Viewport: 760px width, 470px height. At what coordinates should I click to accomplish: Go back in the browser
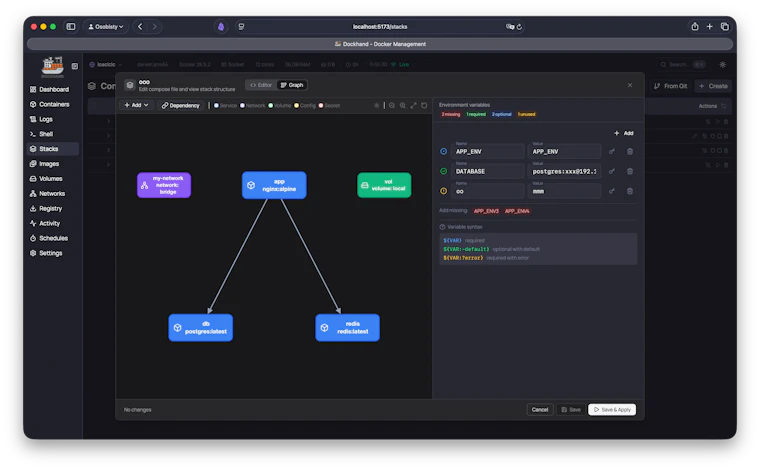pos(140,27)
